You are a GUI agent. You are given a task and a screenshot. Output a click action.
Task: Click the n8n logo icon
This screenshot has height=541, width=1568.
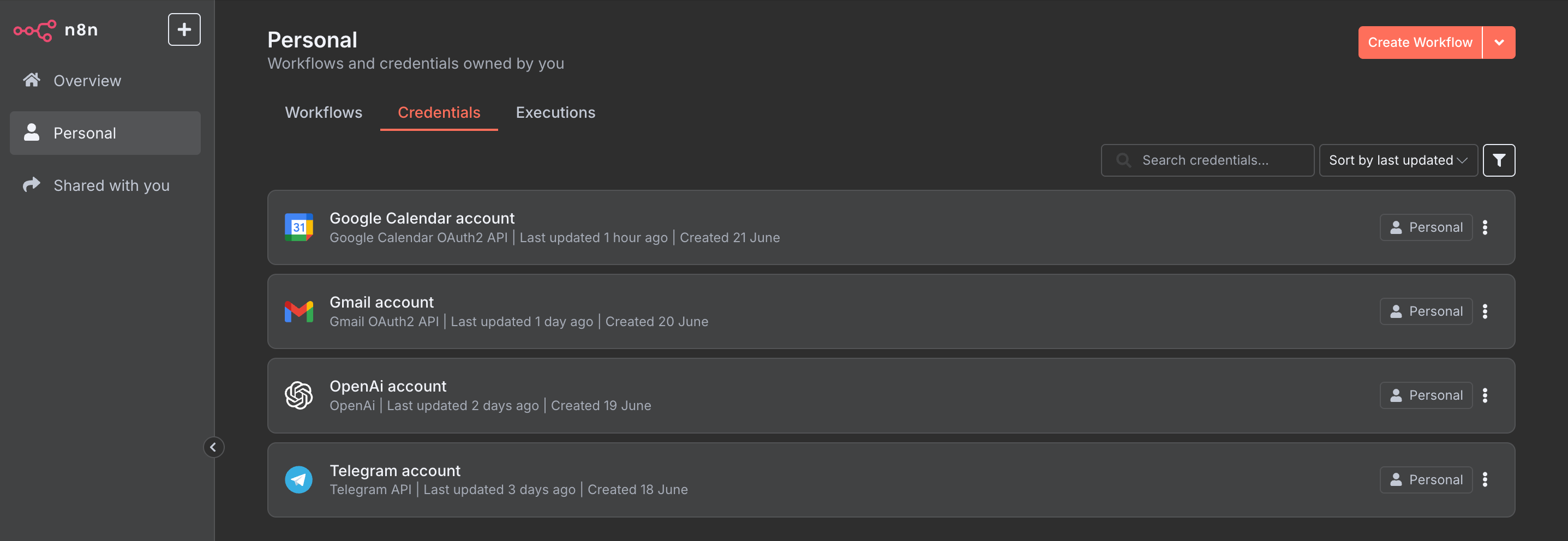tap(35, 30)
